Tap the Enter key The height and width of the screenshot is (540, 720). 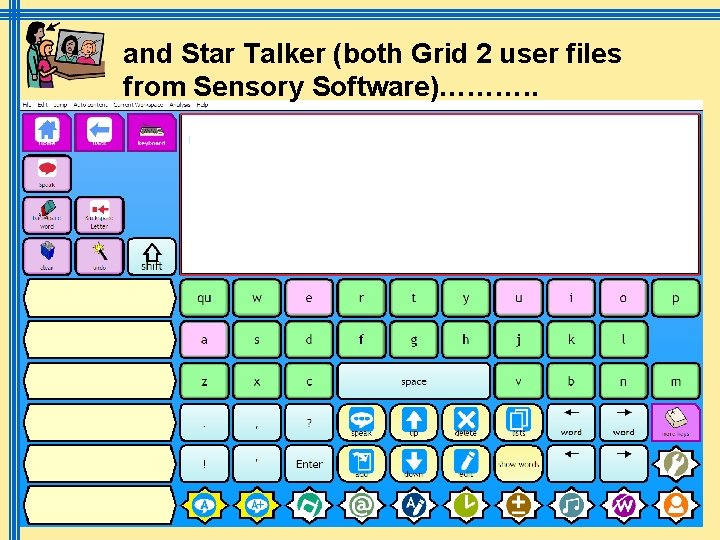pyautogui.click(x=309, y=464)
